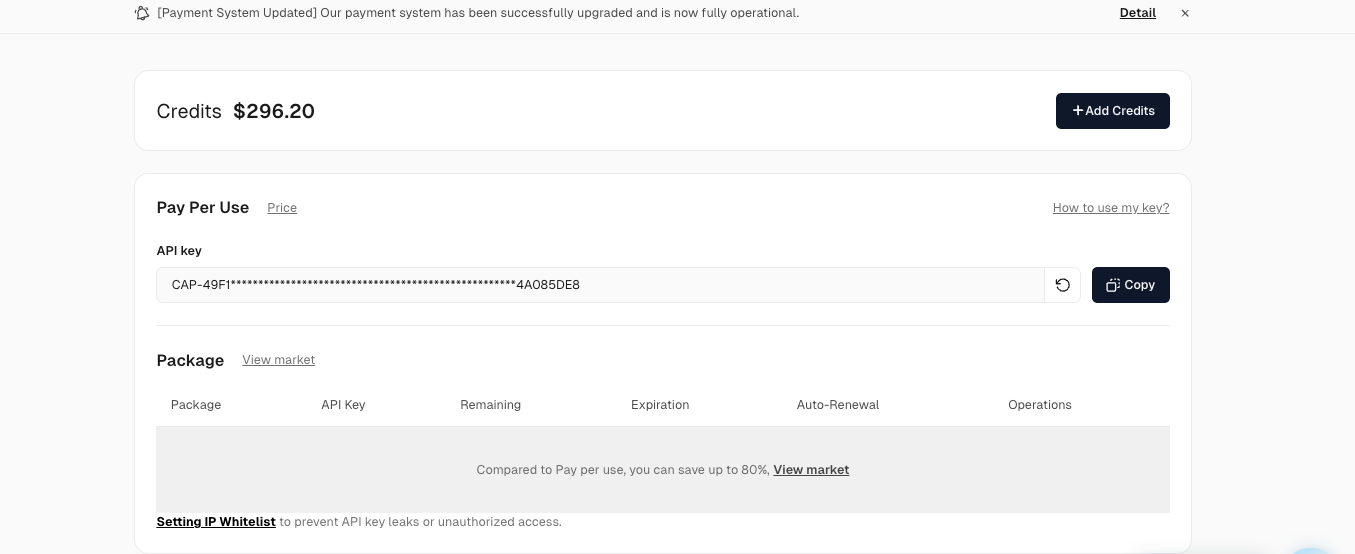The image size is (1355, 554).
Task: Open the 'How to use my key?' link
Action: 1110,208
